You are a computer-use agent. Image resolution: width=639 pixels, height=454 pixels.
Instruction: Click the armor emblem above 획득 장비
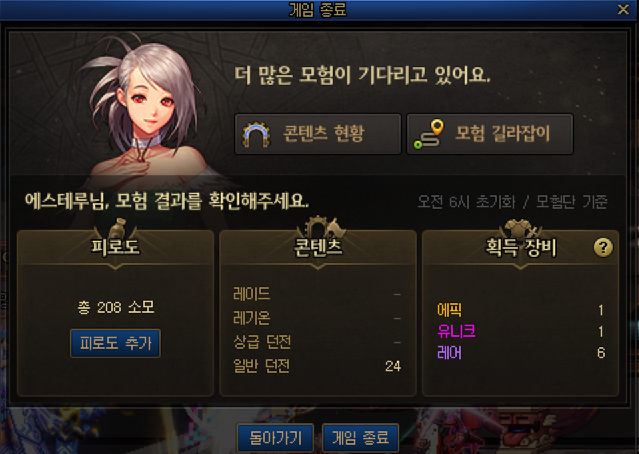520,227
